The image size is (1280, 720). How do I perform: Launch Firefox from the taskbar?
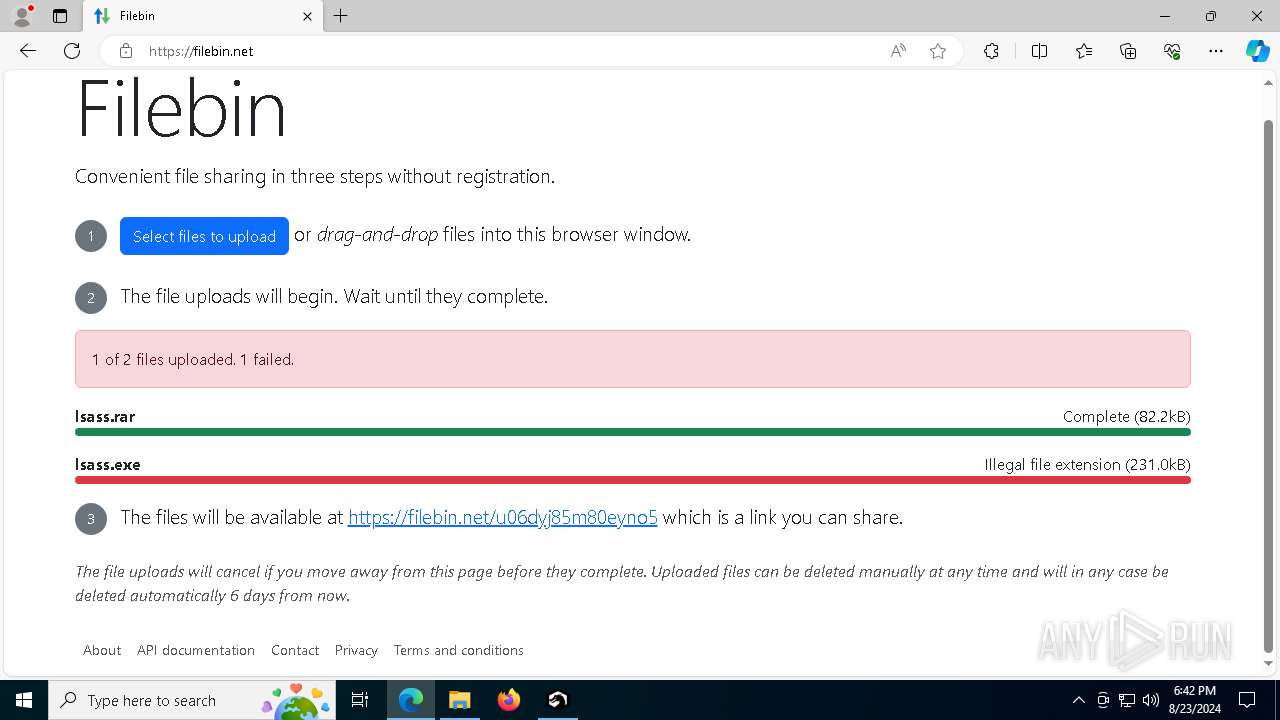click(509, 700)
